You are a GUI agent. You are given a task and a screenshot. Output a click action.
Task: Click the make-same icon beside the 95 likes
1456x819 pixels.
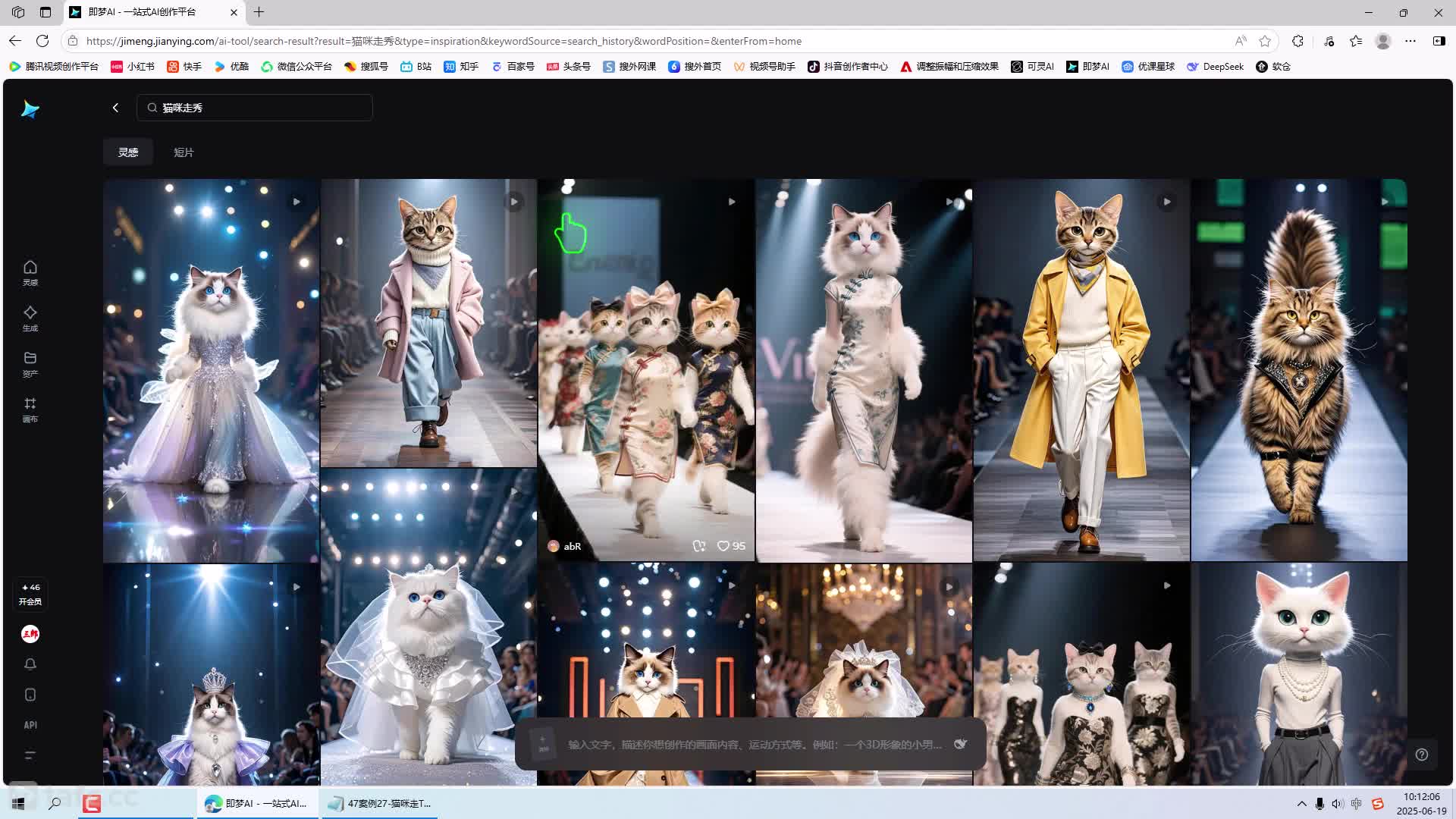coord(698,546)
